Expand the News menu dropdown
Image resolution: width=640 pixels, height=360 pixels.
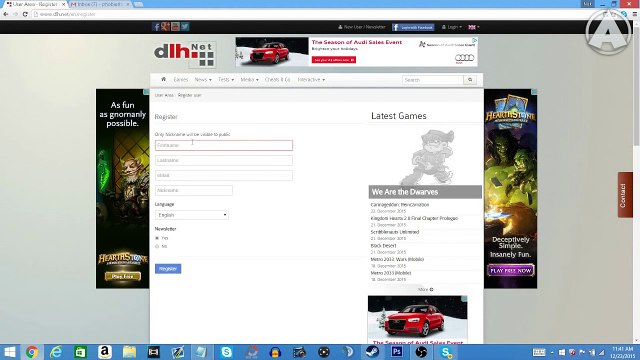coord(203,80)
